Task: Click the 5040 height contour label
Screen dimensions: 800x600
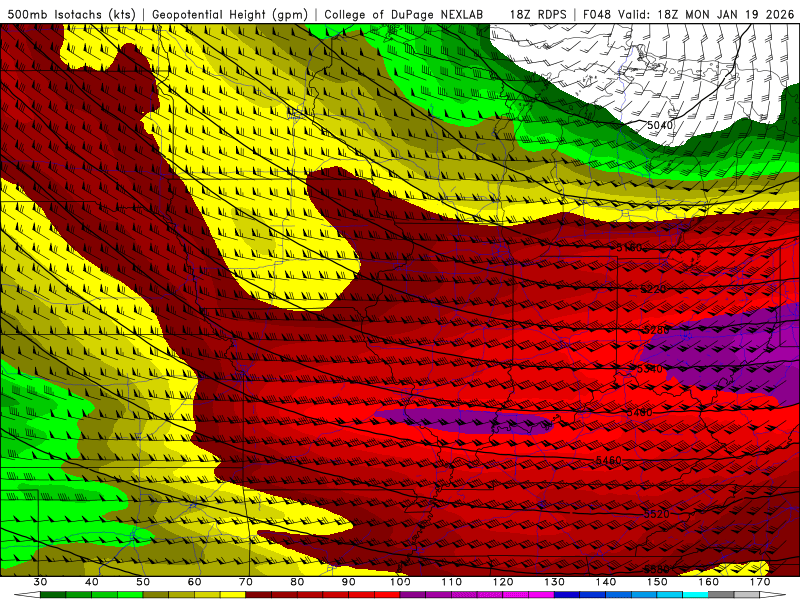Action: click(660, 126)
